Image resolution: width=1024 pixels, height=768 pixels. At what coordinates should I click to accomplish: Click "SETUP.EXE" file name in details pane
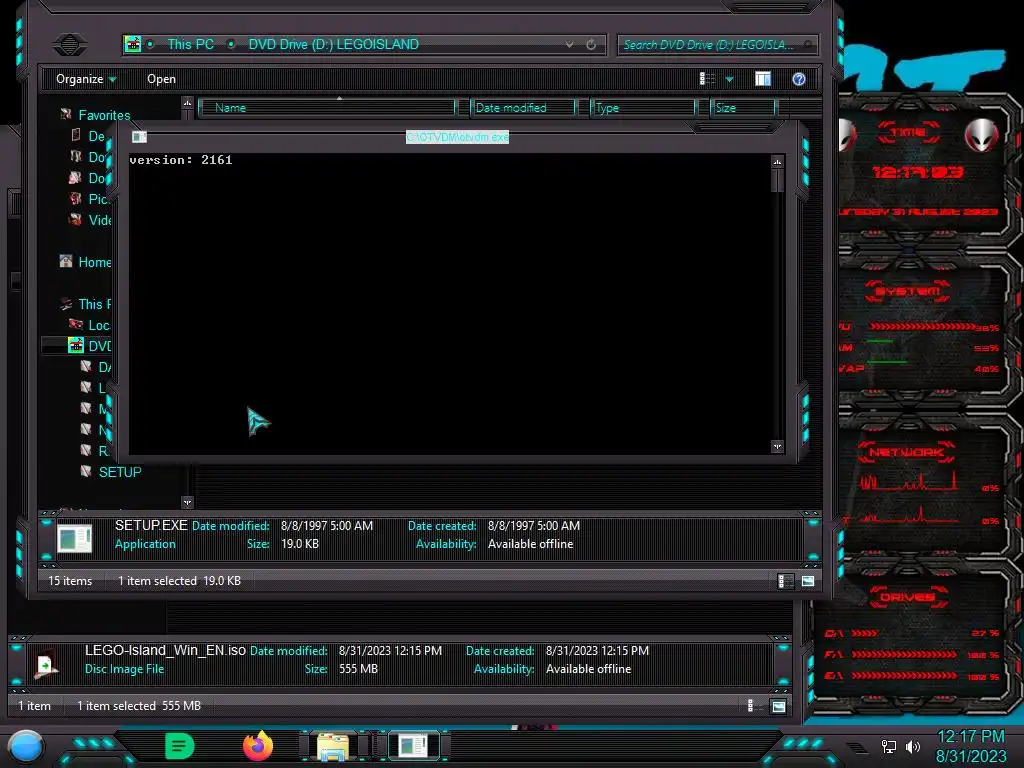pyautogui.click(x=151, y=525)
